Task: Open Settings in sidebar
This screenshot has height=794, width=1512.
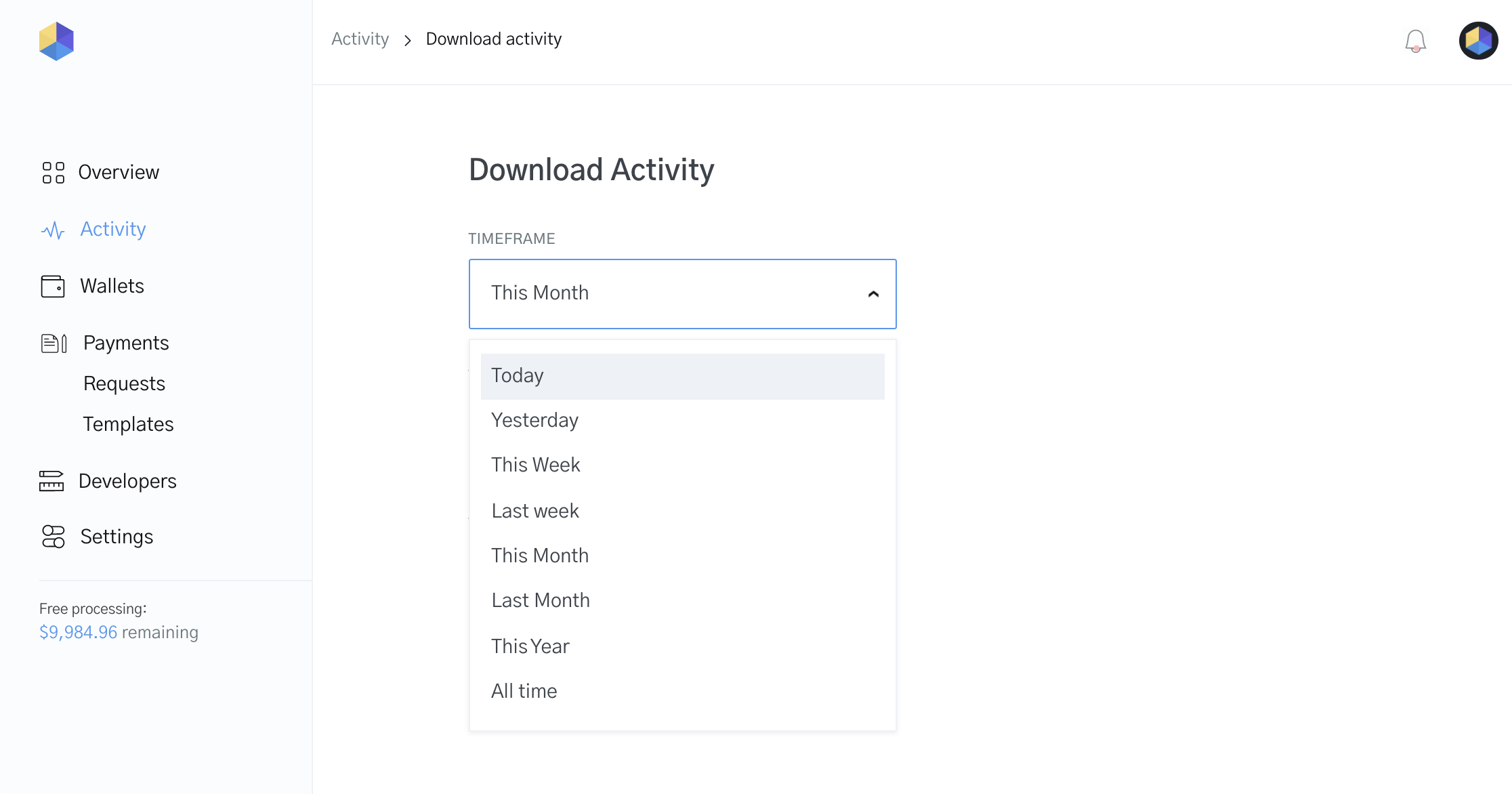Action: tap(117, 537)
